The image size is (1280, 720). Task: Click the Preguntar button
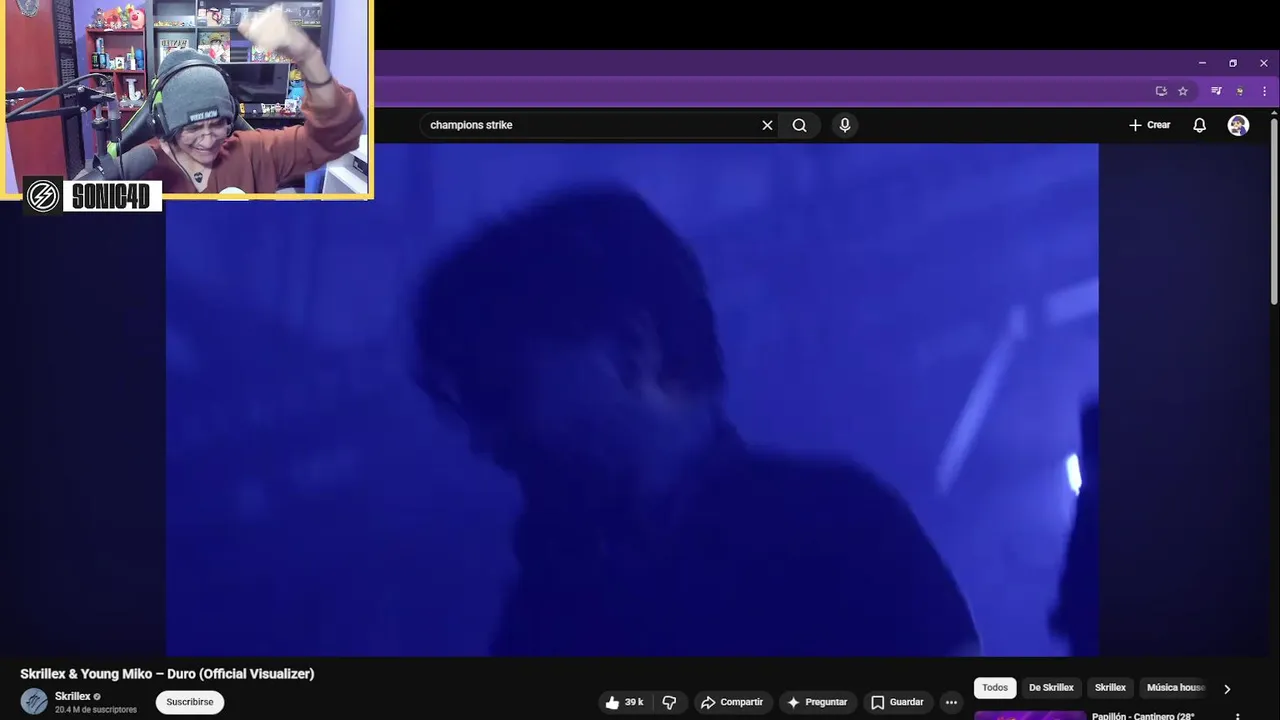tap(817, 702)
